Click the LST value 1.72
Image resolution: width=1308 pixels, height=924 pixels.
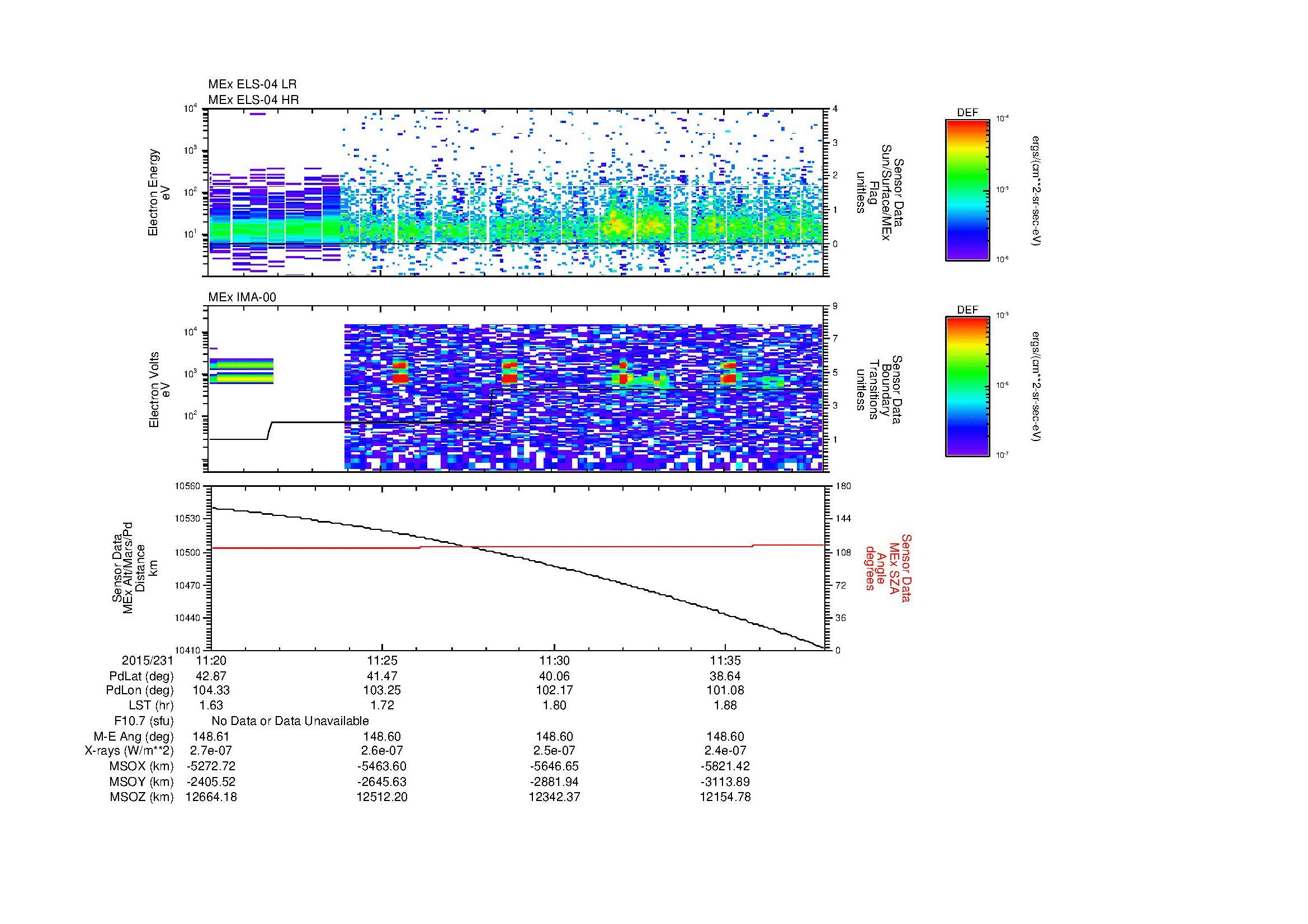coord(383,705)
